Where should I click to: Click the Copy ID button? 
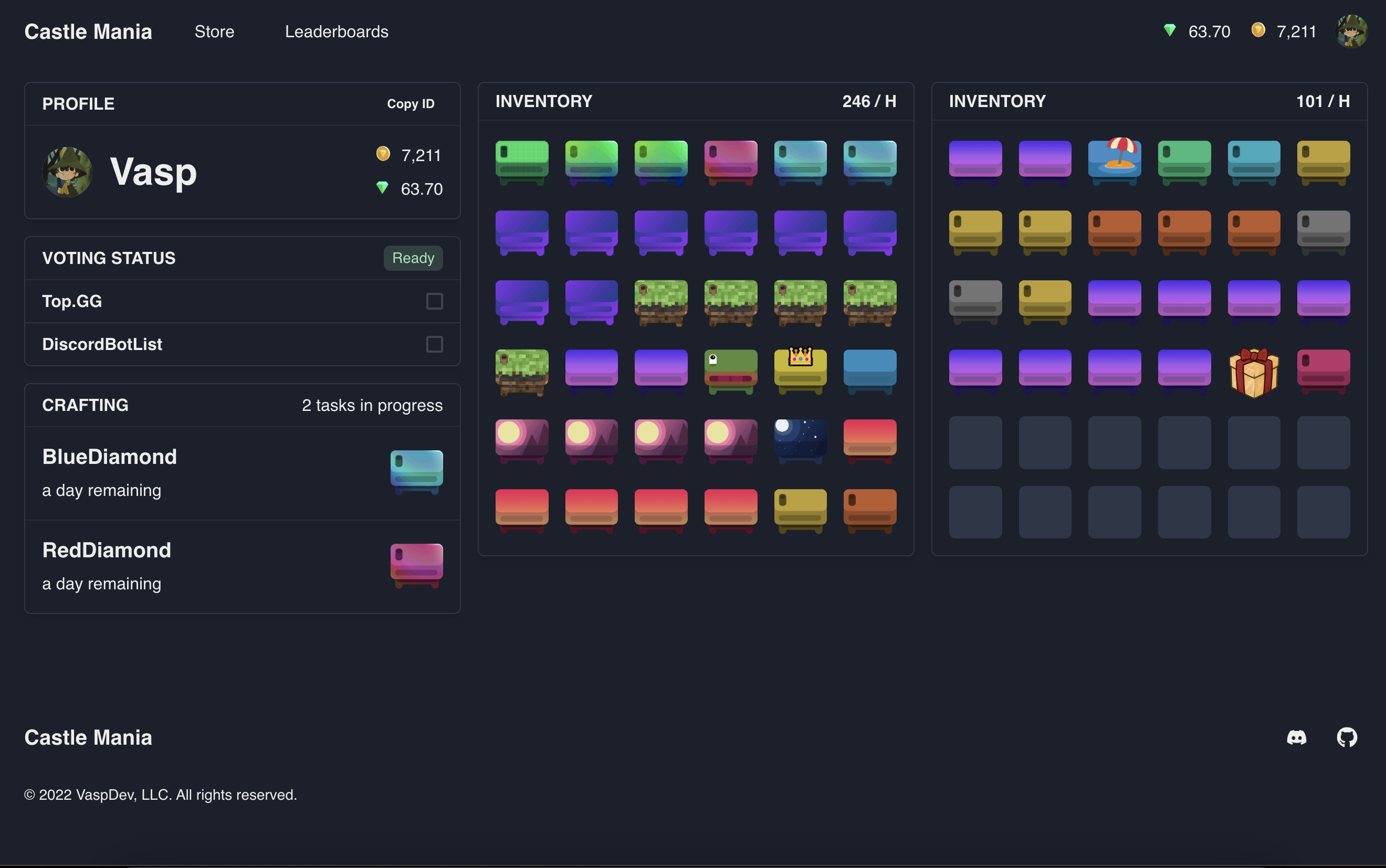tap(411, 104)
